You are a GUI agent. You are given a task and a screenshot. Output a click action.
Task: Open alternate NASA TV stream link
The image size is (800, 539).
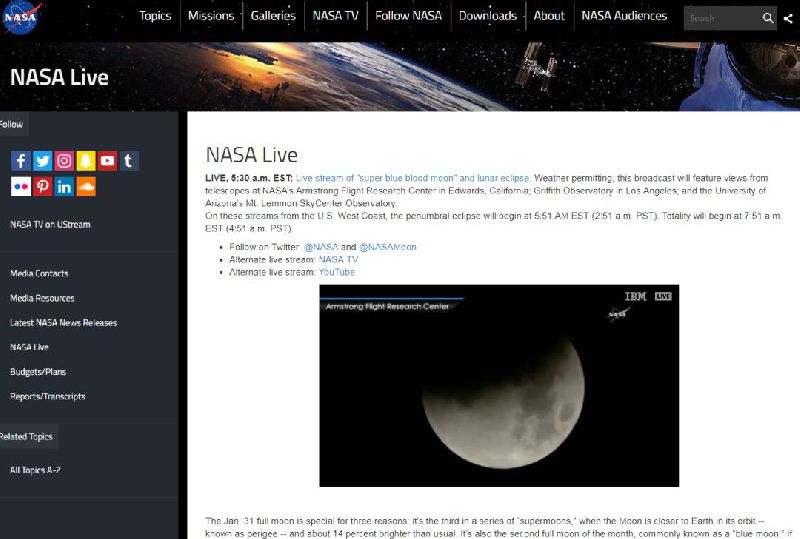click(338, 259)
